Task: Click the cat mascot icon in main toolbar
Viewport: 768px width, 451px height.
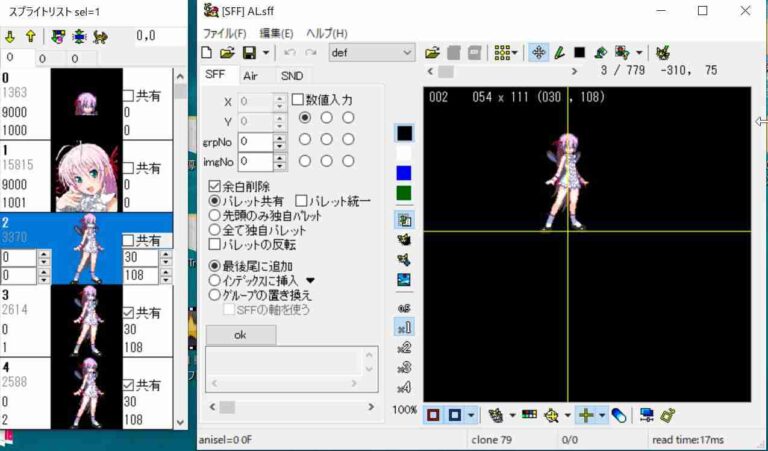Action: click(x=663, y=52)
